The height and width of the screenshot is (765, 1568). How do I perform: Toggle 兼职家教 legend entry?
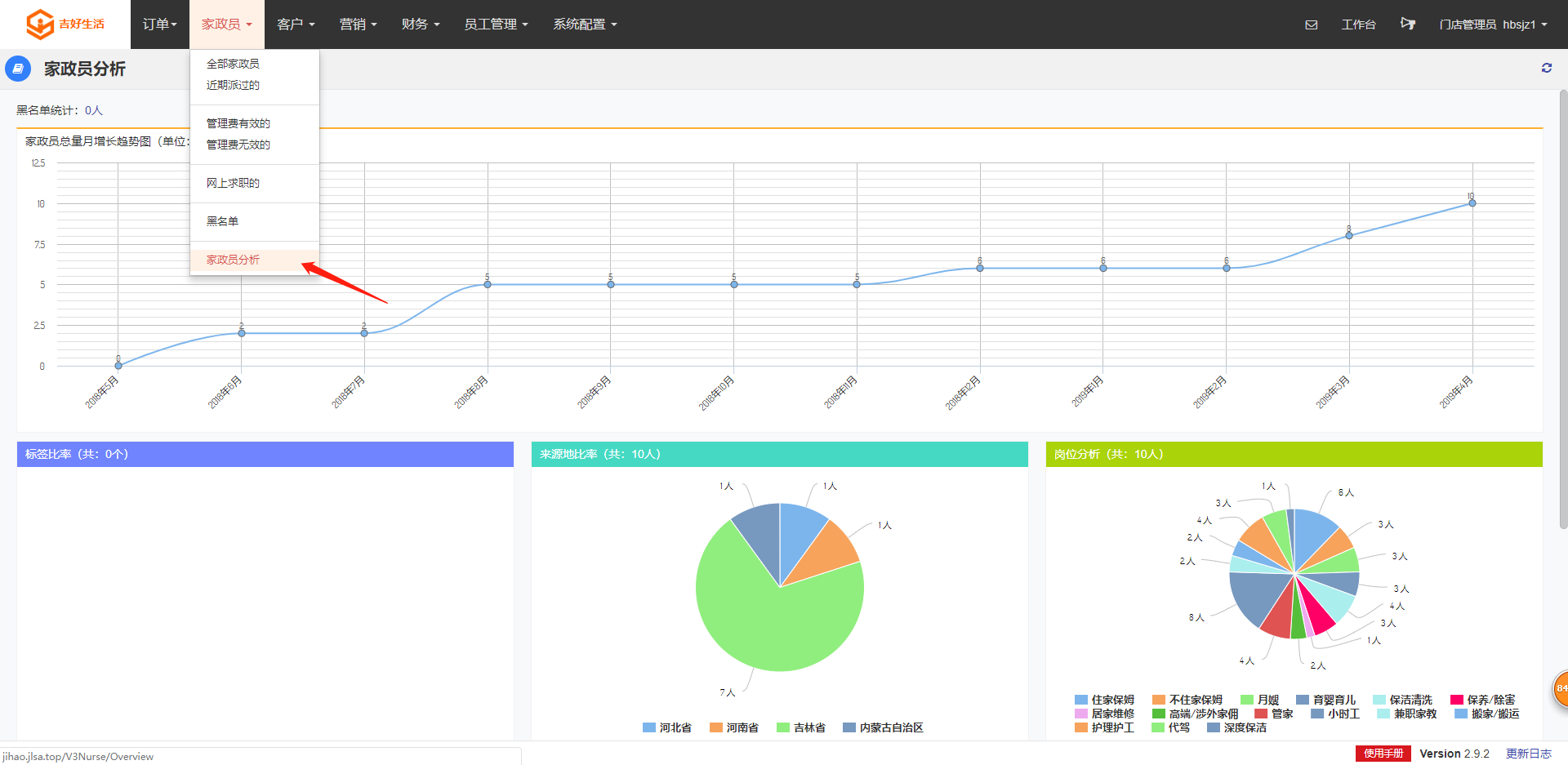[x=1406, y=714]
